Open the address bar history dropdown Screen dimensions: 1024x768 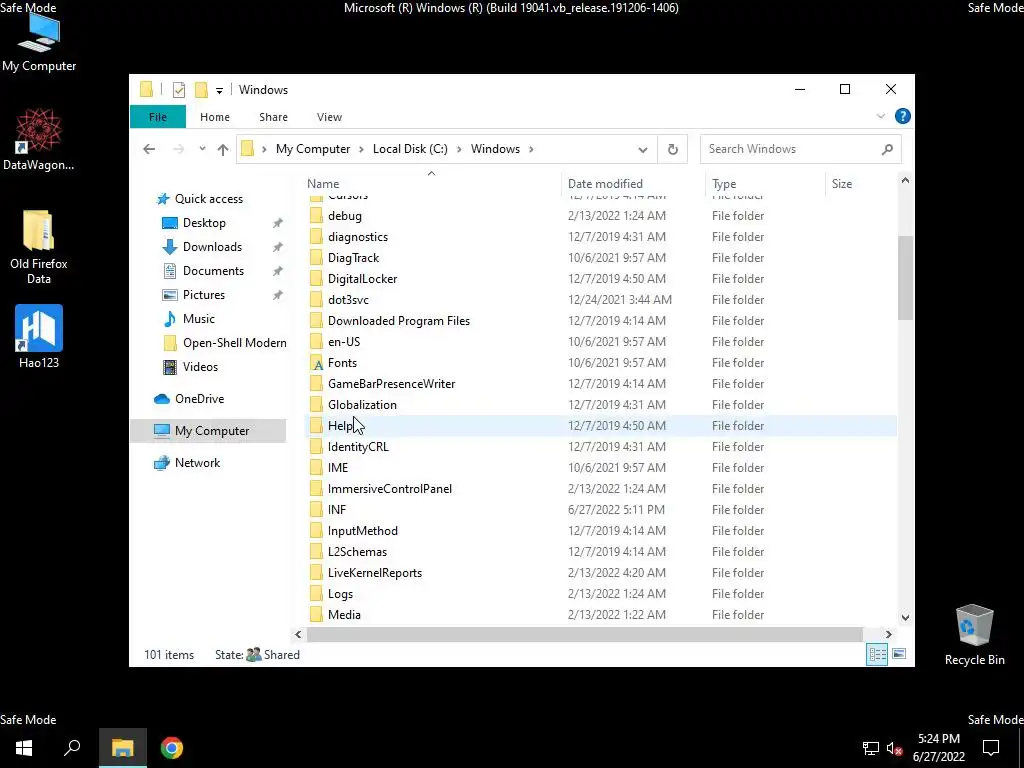coord(643,150)
